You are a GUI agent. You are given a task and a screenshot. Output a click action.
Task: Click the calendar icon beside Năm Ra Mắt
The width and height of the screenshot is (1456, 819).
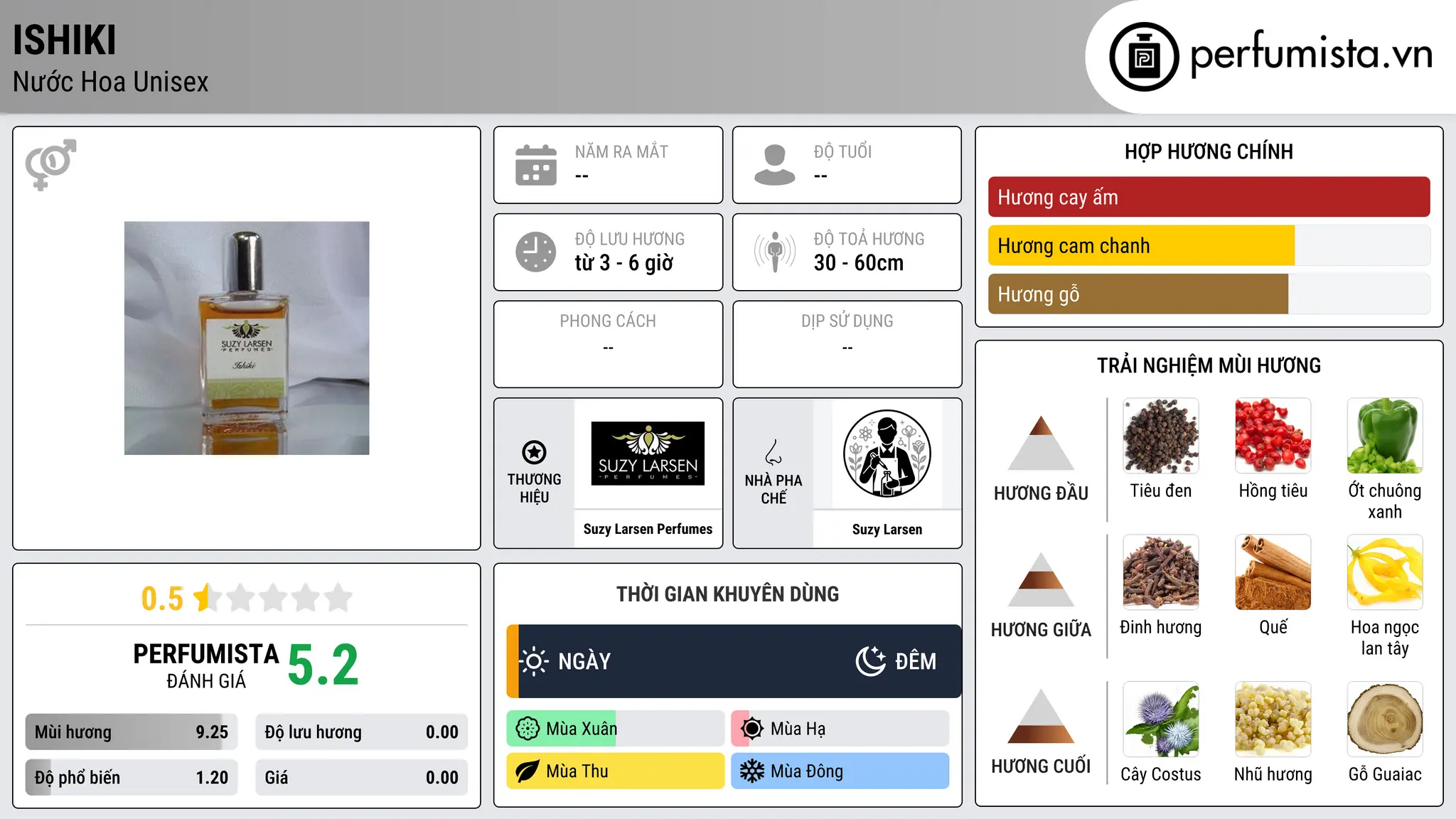pos(536,165)
